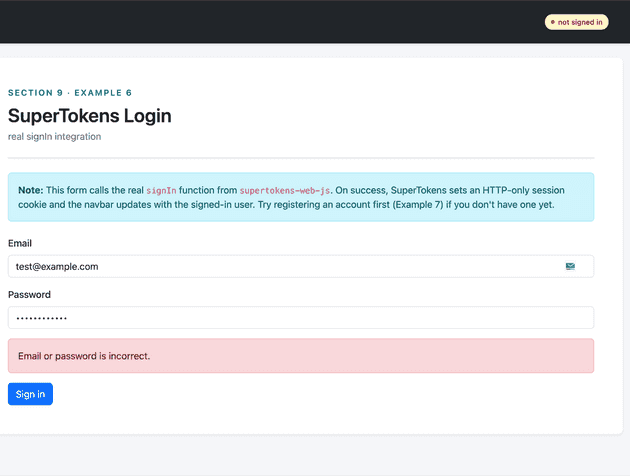Click the supertokens-web-js code text

click(285, 190)
